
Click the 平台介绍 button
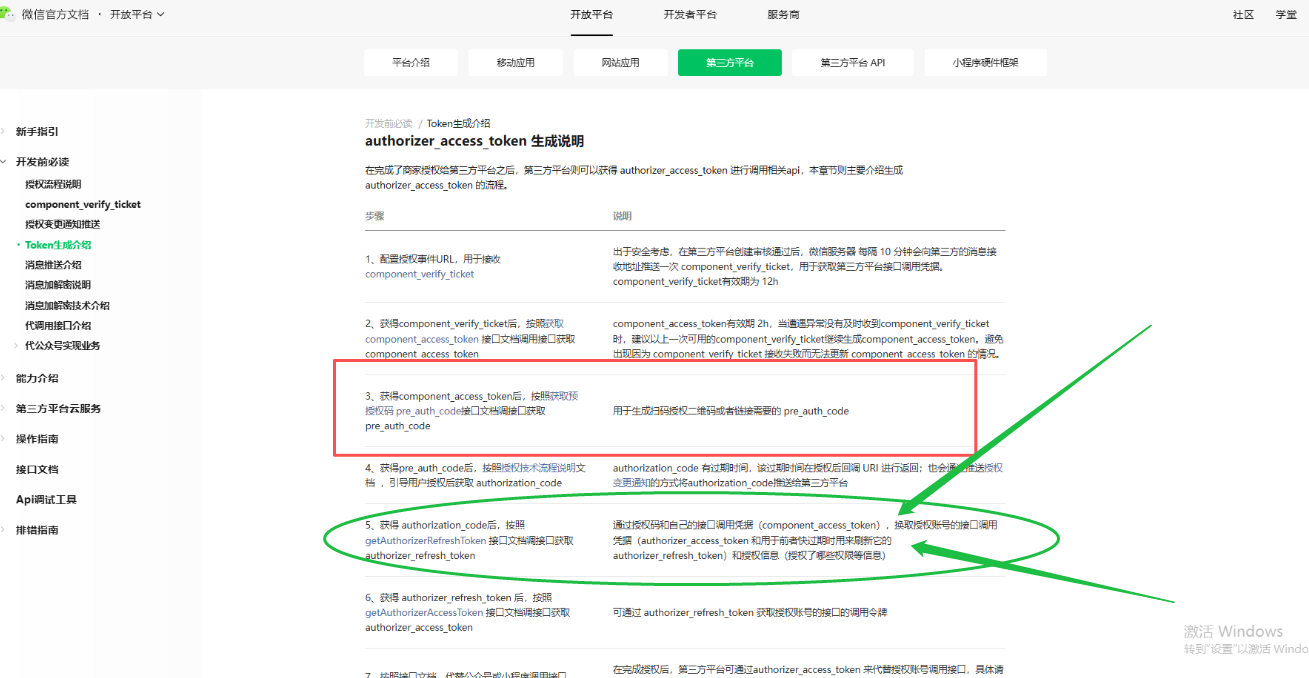pyautogui.click(x=411, y=62)
